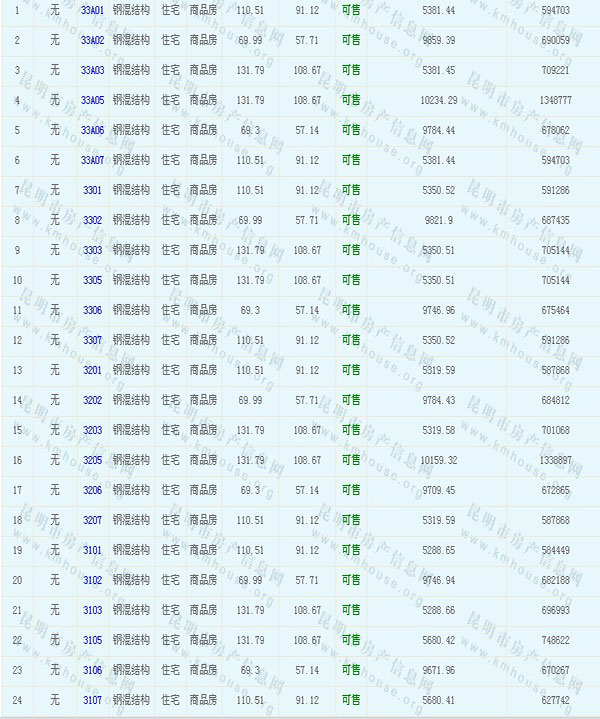Open unit 33A07

point(92,160)
